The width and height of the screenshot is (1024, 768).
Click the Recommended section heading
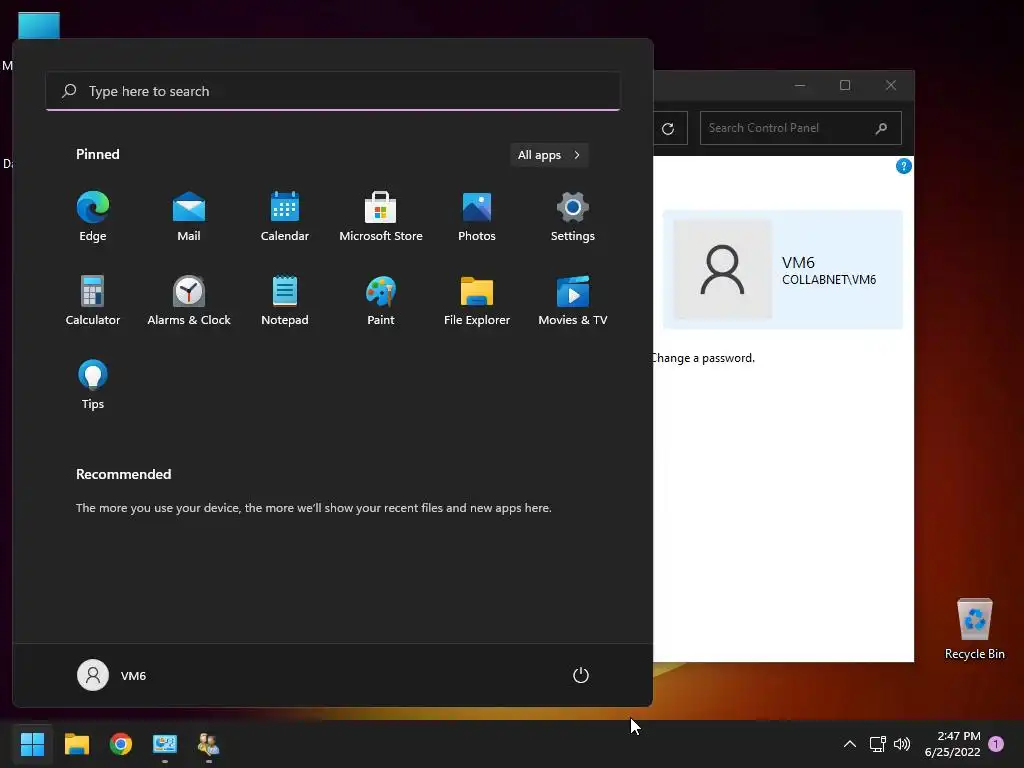point(123,474)
